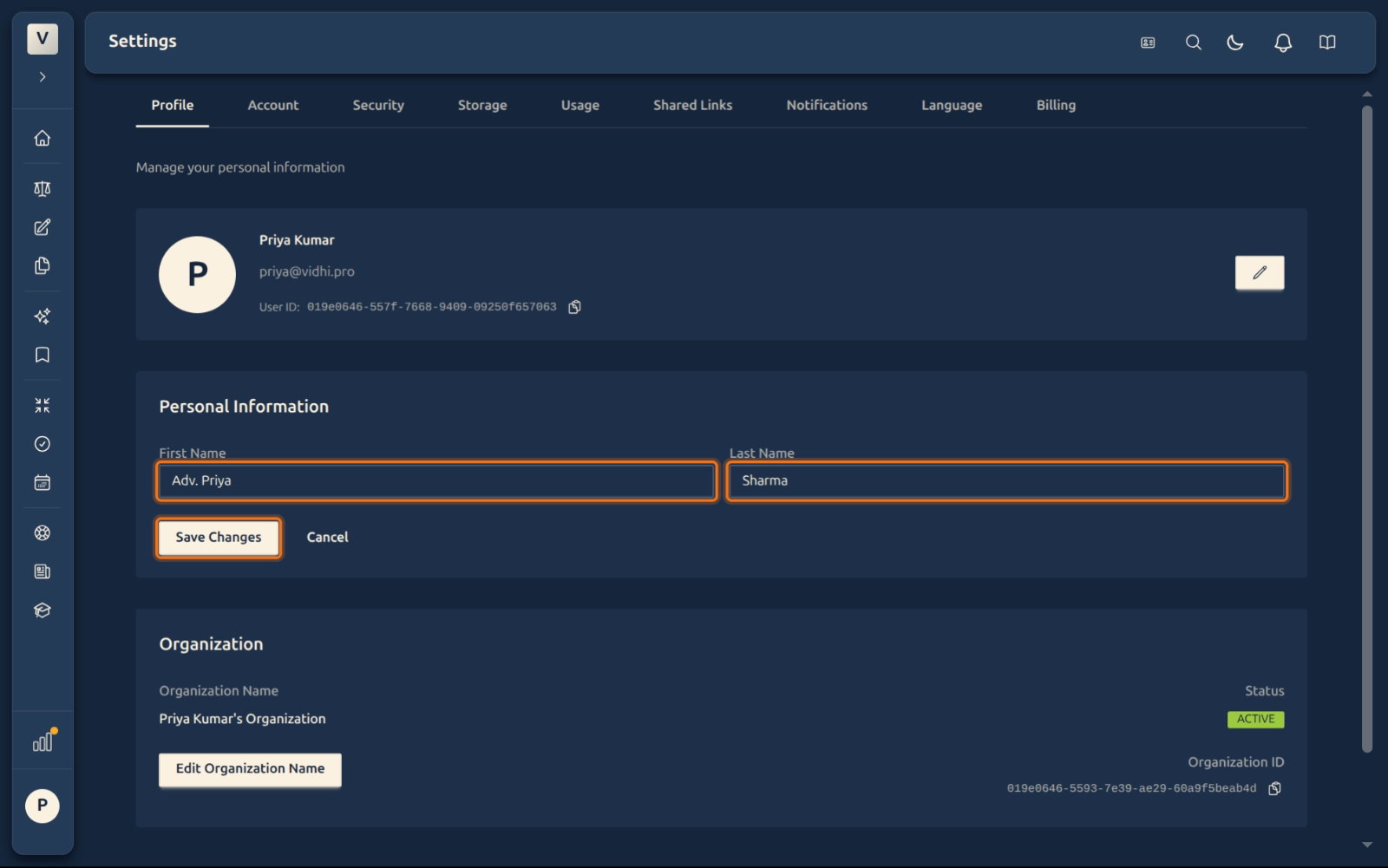
Task: Click the pencil edit profile button
Action: 1260,272
